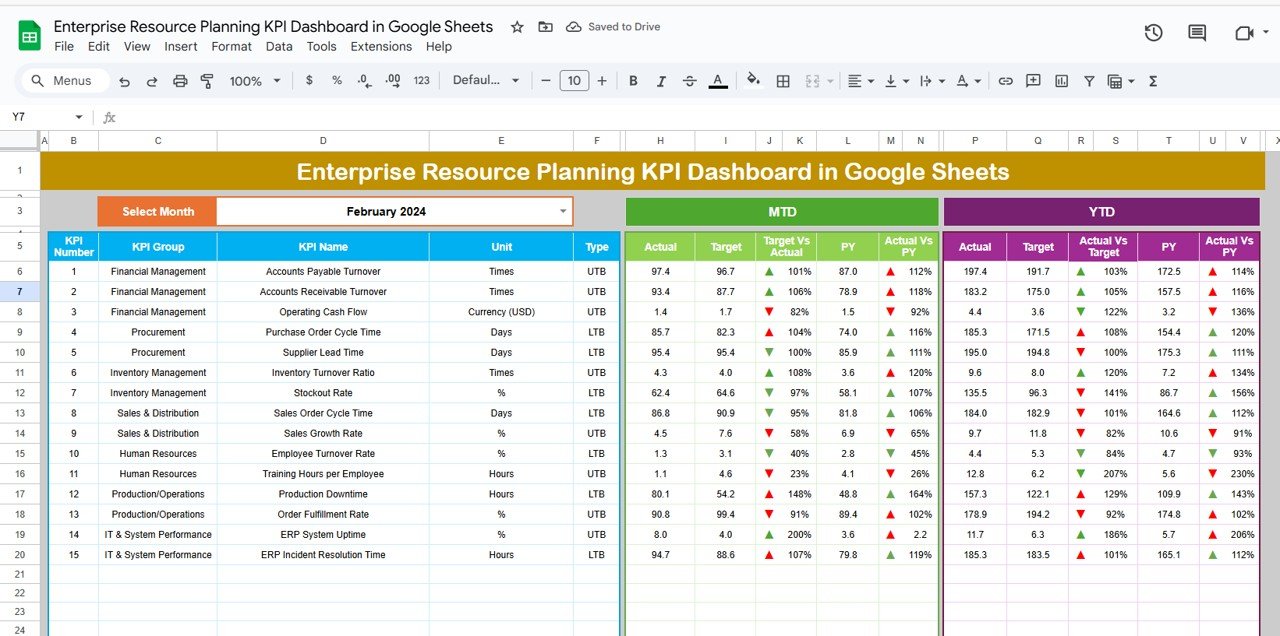
Task: Click the Select Month label cell
Action: point(157,211)
